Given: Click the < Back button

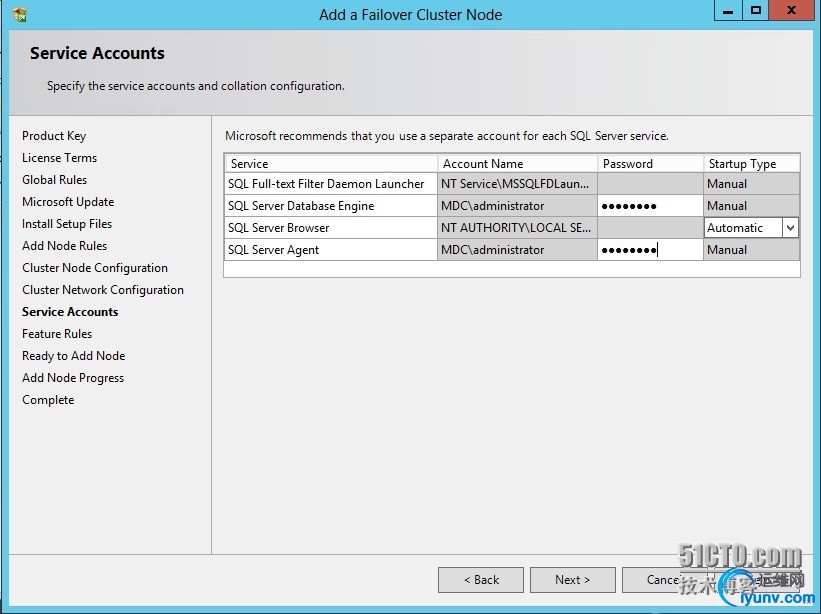Looking at the screenshot, I should tap(481, 580).
